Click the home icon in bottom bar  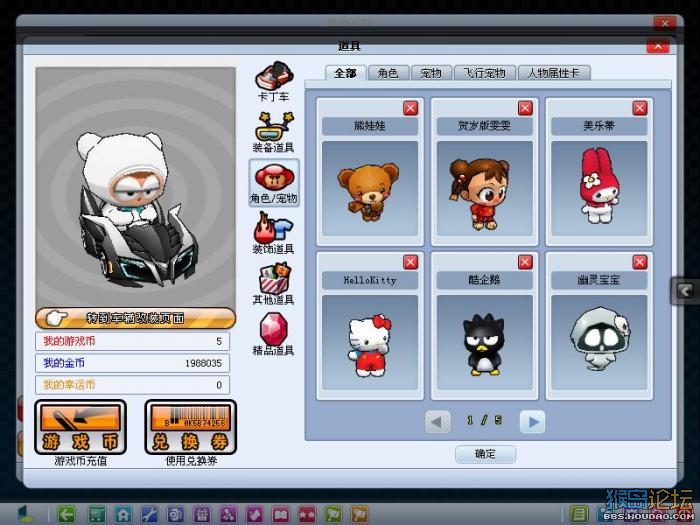tap(123, 515)
